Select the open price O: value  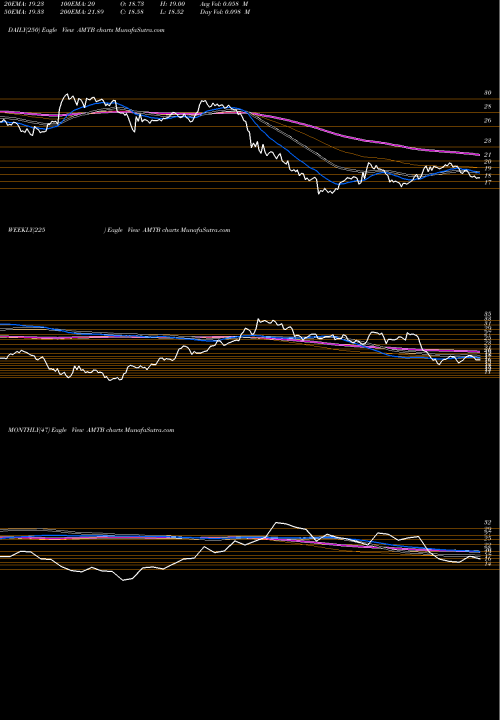(x=133, y=4)
